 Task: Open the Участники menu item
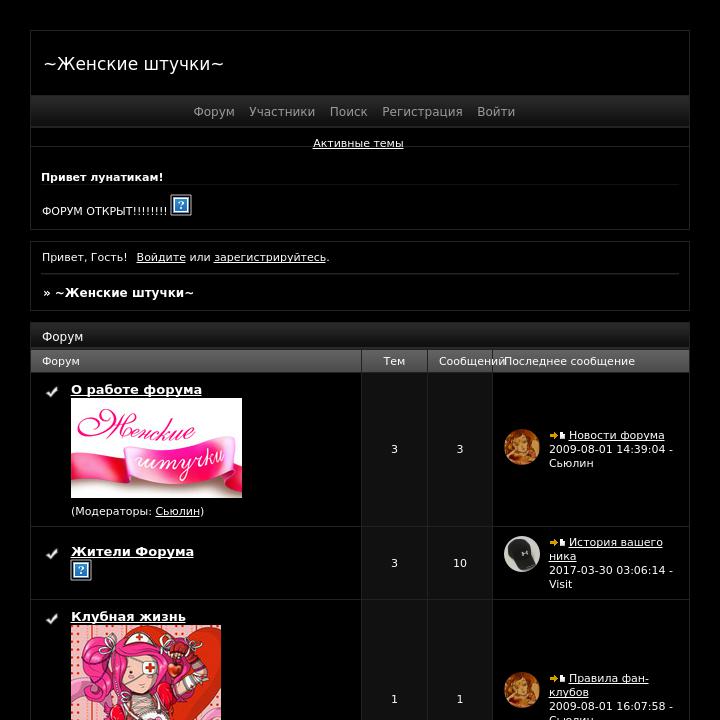tap(282, 112)
